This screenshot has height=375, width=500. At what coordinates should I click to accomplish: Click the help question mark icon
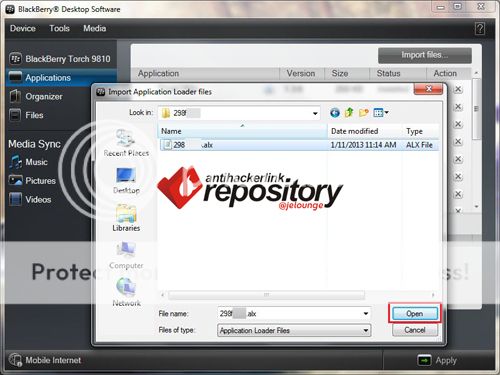(480, 29)
